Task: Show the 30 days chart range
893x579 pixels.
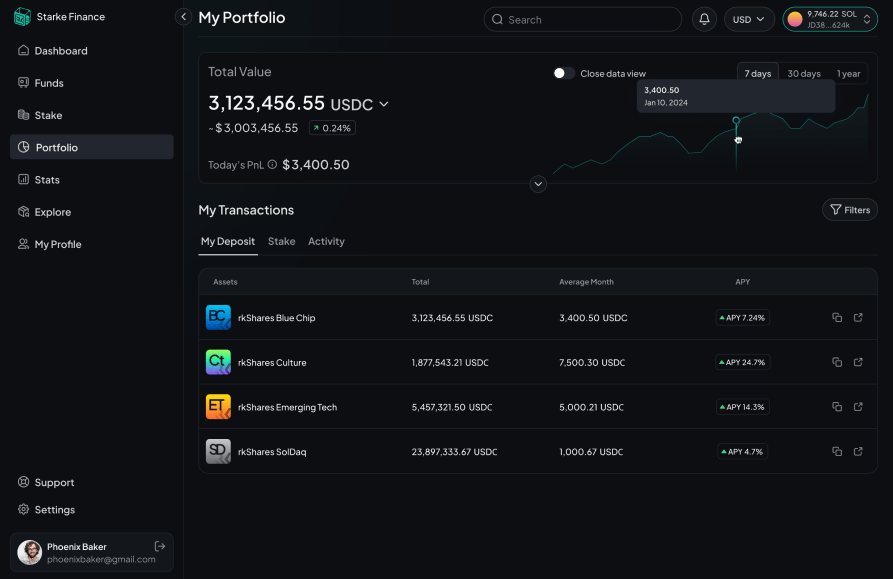Action: [804, 73]
